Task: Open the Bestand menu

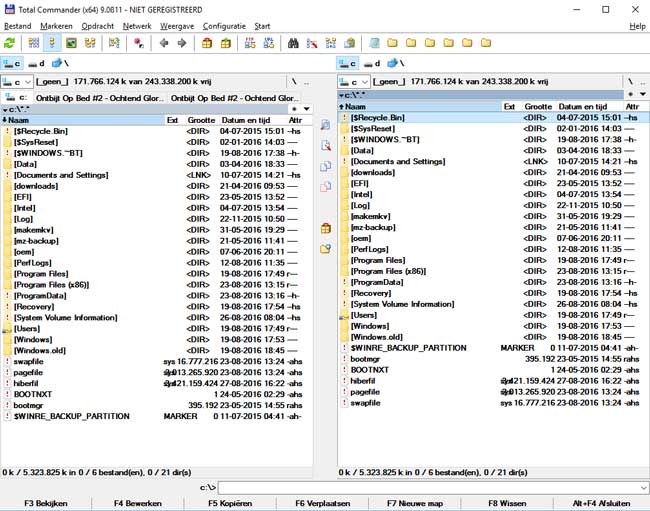Action: tap(17, 26)
